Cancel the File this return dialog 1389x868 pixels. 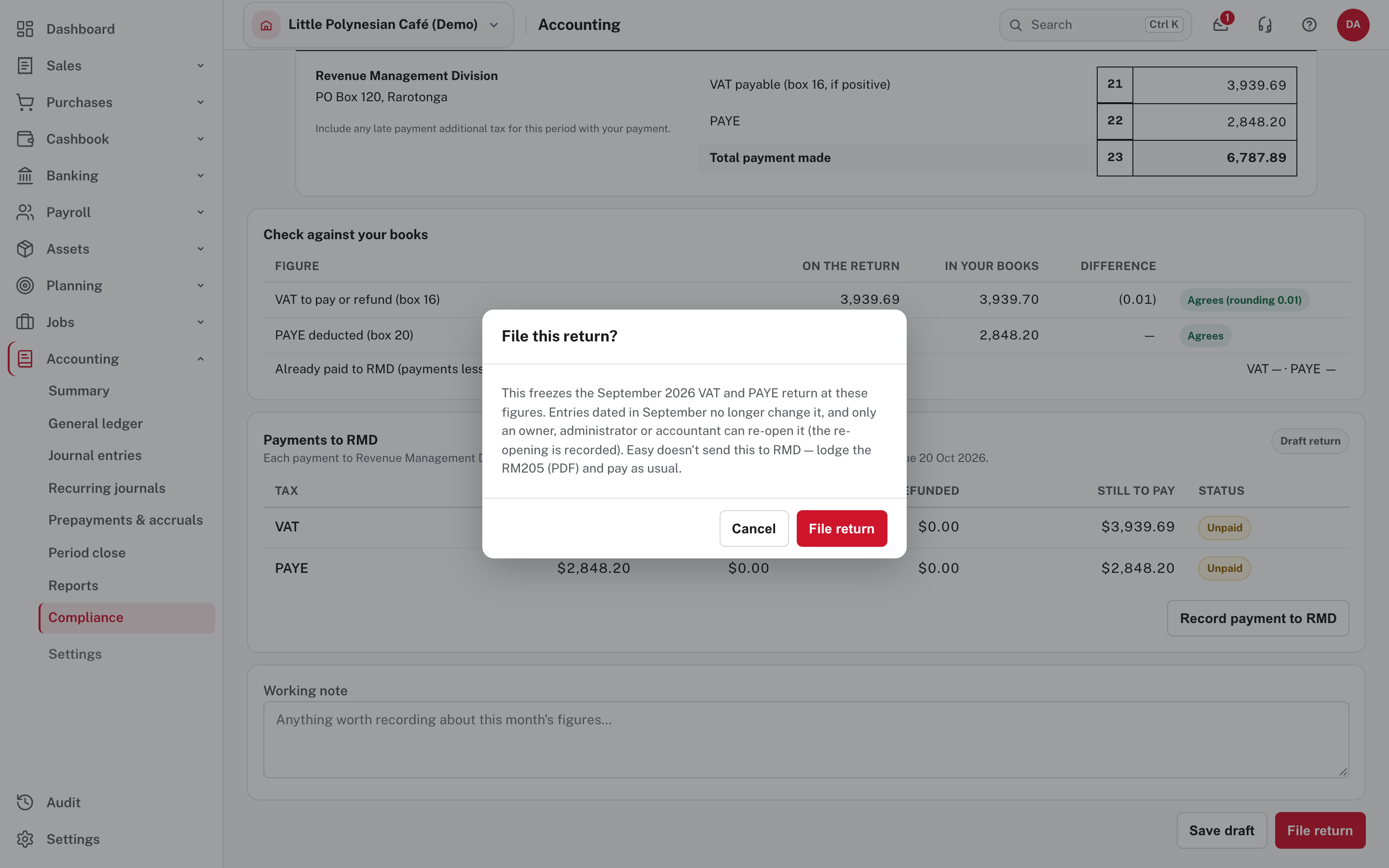[754, 529]
